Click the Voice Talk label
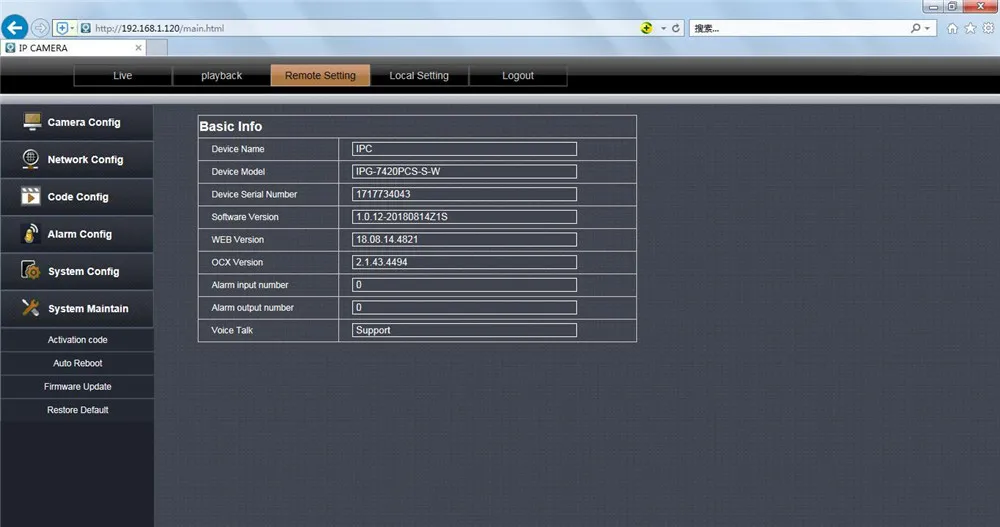Image resolution: width=1000 pixels, height=527 pixels. click(232, 330)
